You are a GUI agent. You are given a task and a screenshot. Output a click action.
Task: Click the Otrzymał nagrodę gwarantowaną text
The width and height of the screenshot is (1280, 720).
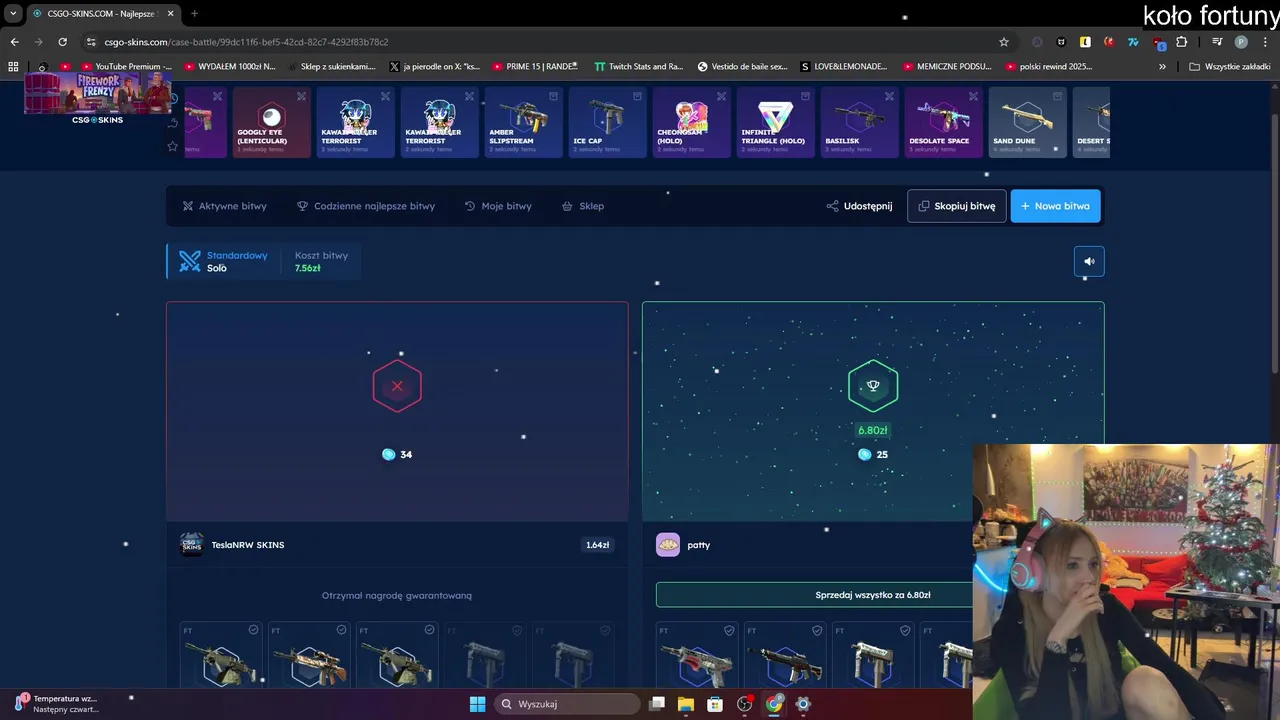coord(397,595)
